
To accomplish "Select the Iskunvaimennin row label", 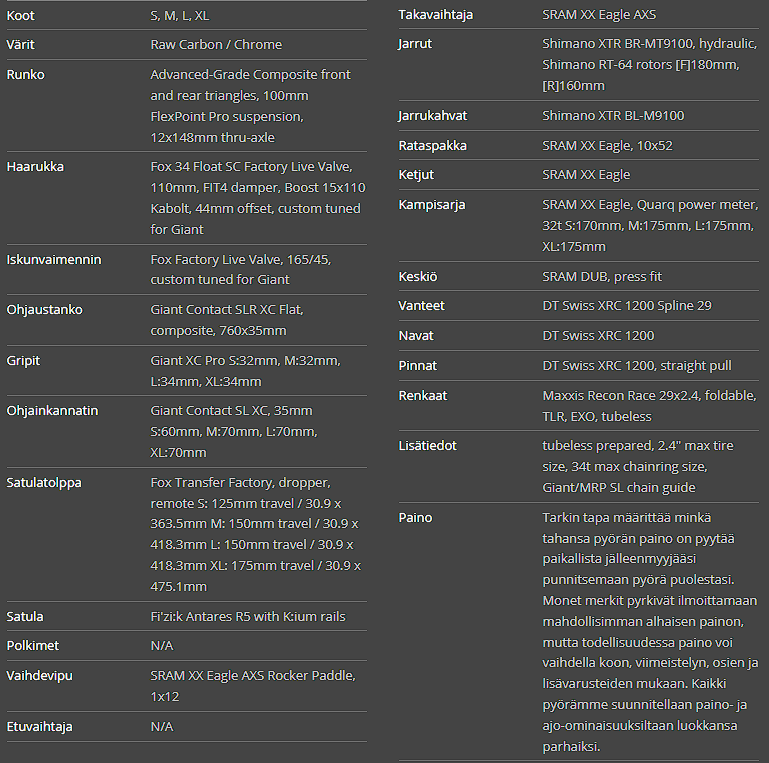I will [54, 260].
